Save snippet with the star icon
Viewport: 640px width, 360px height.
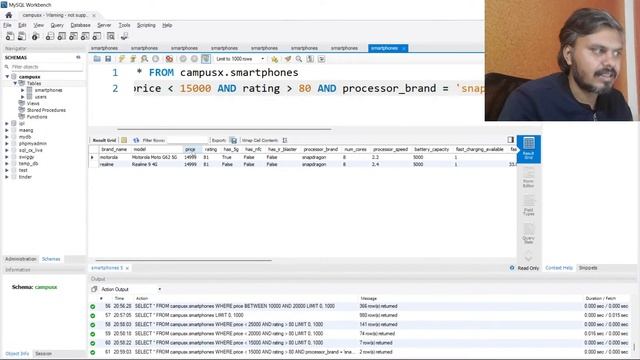274,59
